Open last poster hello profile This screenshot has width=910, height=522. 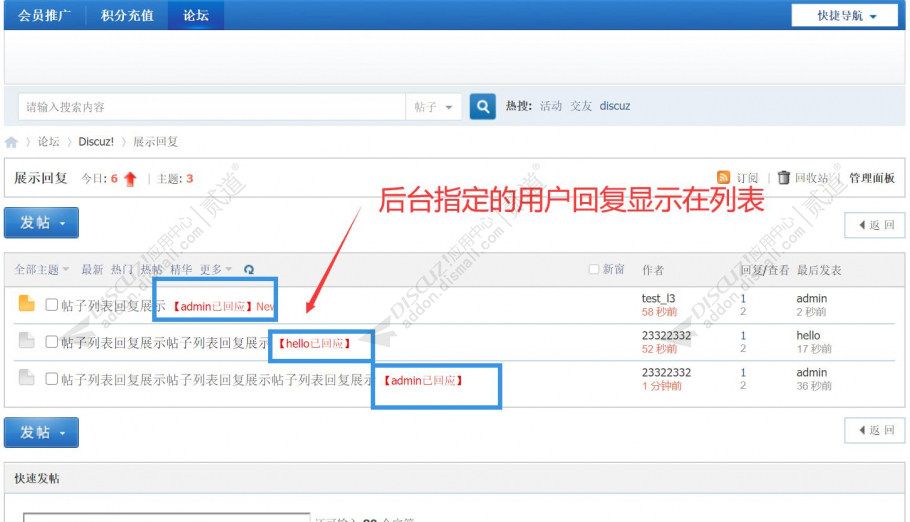click(808, 336)
